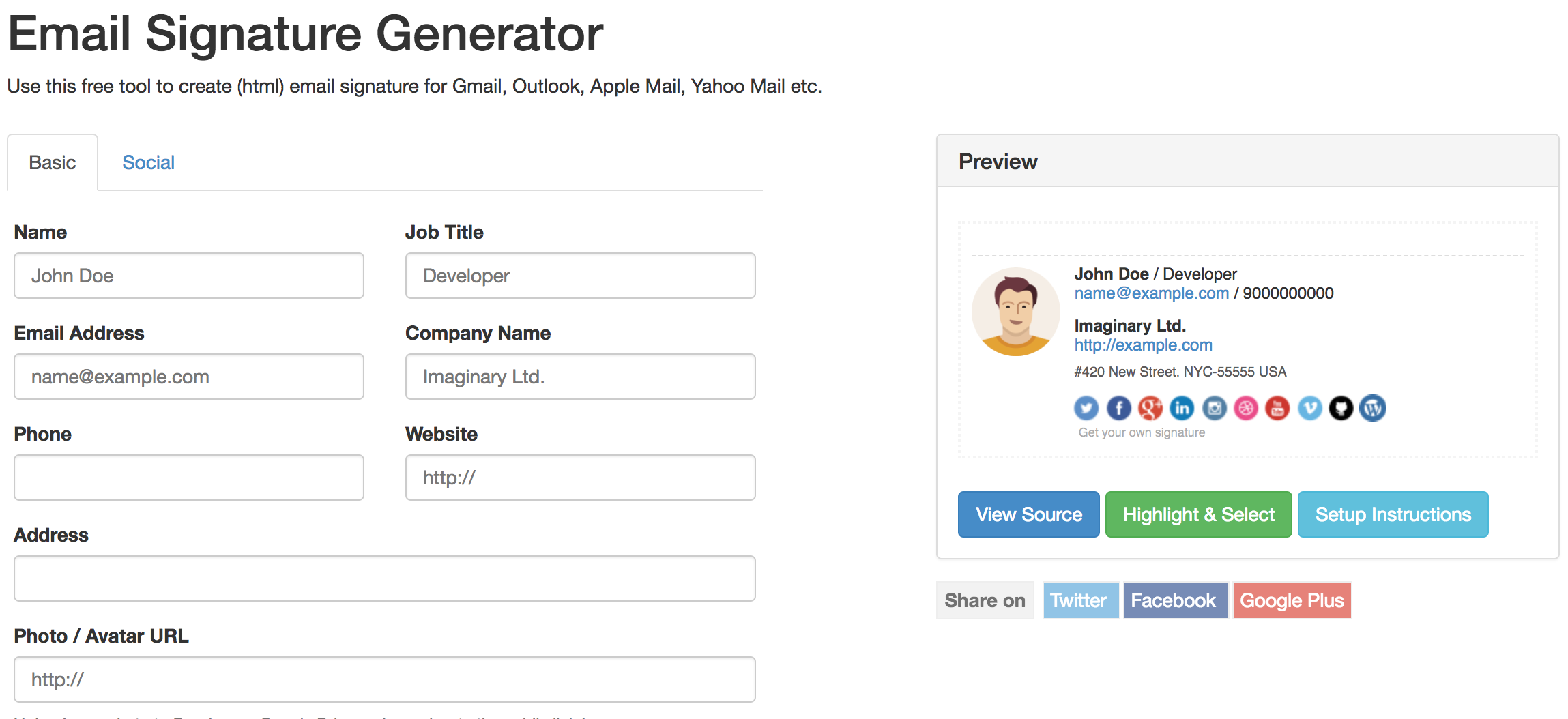
Task: Share on Google Plus button
Action: click(1292, 600)
